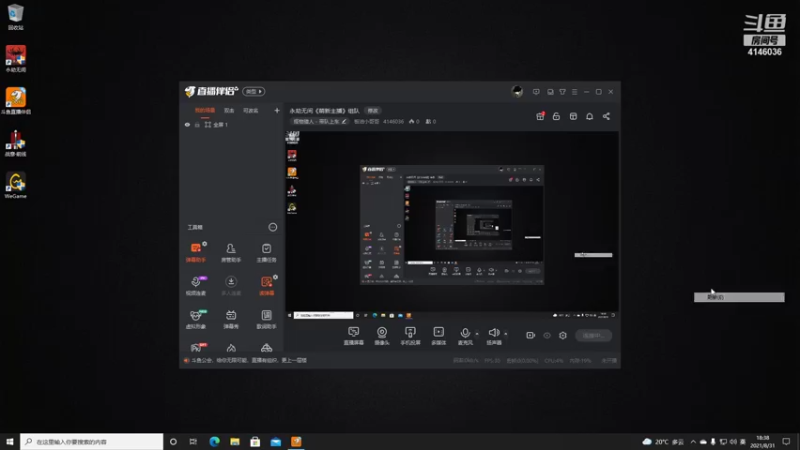
Task: Open the notification bell icon
Action: click(x=589, y=116)
